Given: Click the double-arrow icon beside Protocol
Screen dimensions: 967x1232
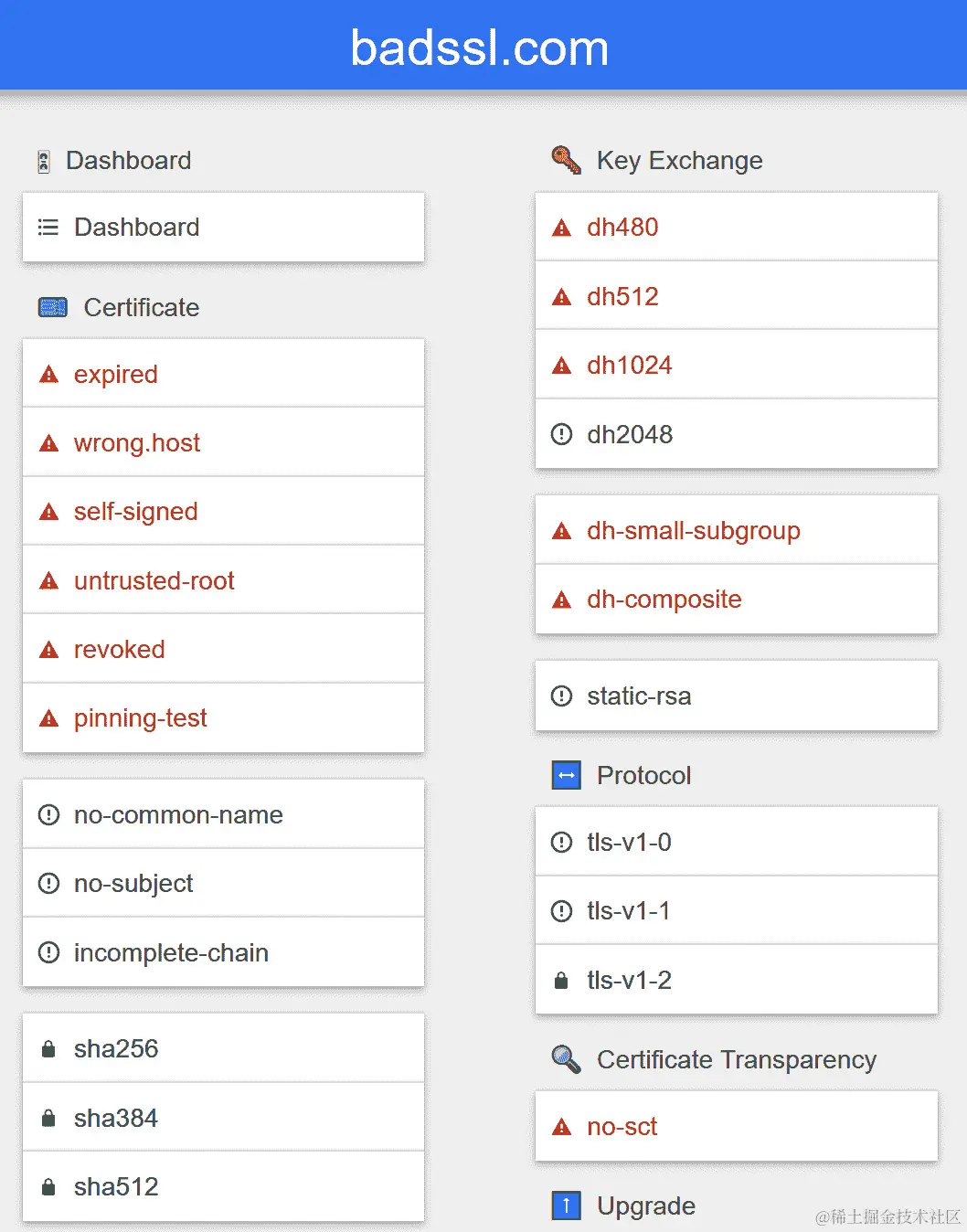Looking at the screenshot, I should [567, 775].
